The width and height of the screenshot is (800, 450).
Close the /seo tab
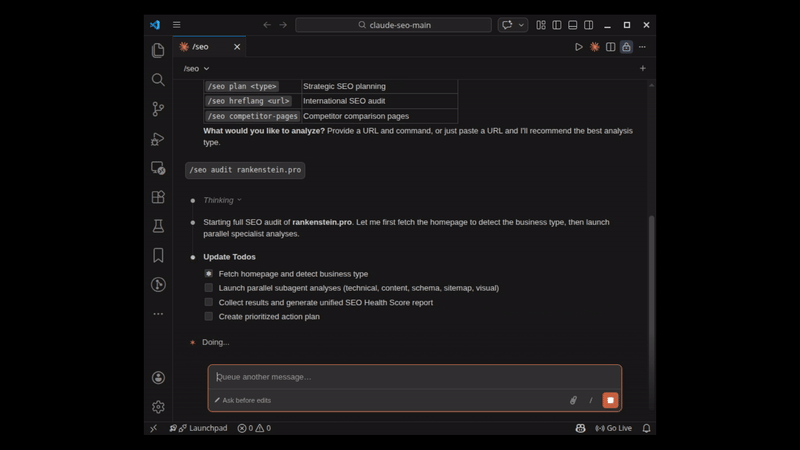tap(237, 47)
